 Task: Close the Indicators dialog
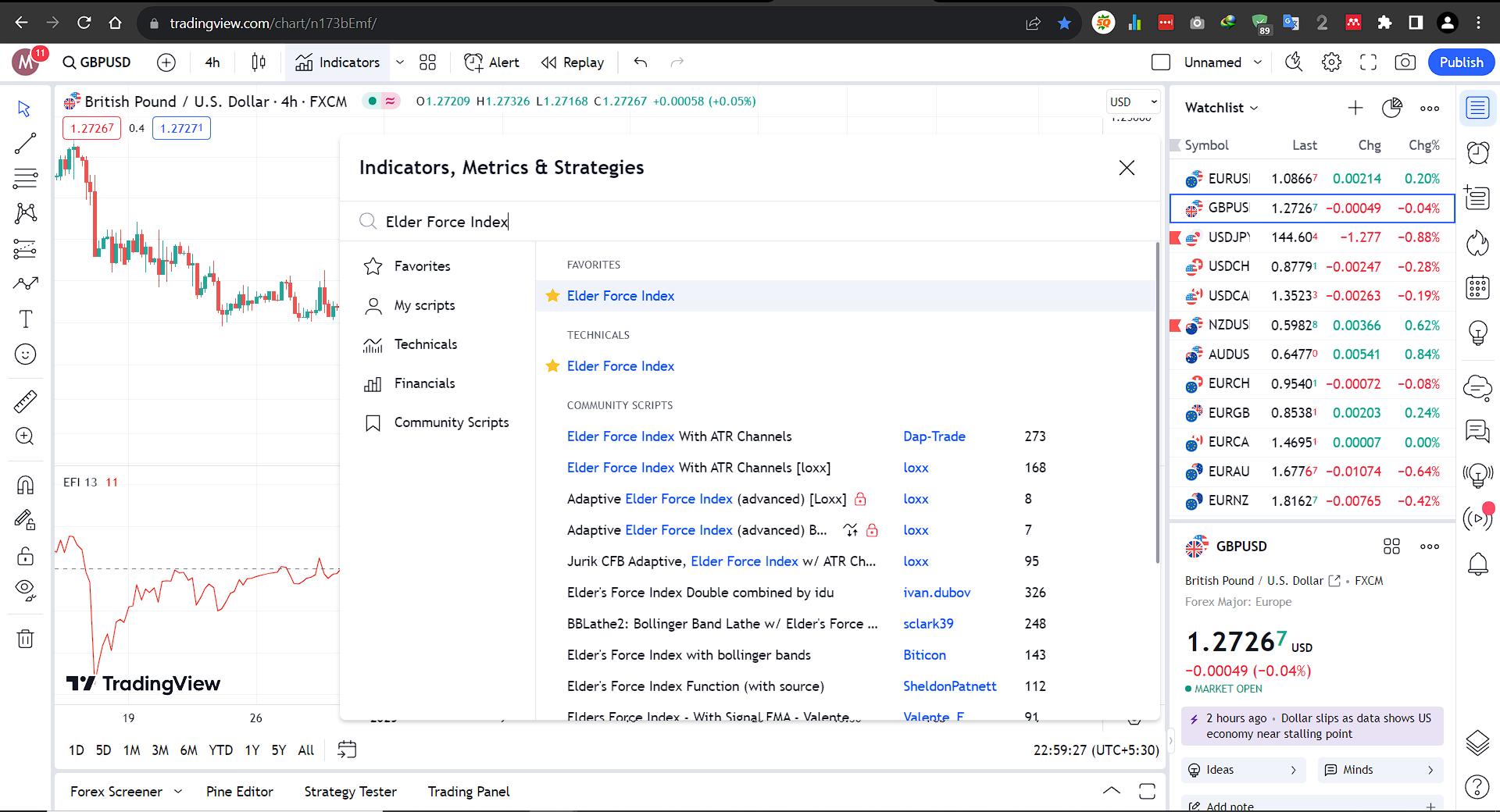pos(1127,168)
